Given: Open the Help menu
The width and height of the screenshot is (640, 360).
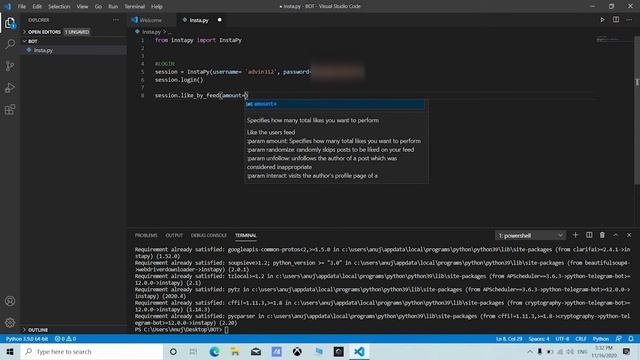Looking at the screenshot, I should pos(157,6).
